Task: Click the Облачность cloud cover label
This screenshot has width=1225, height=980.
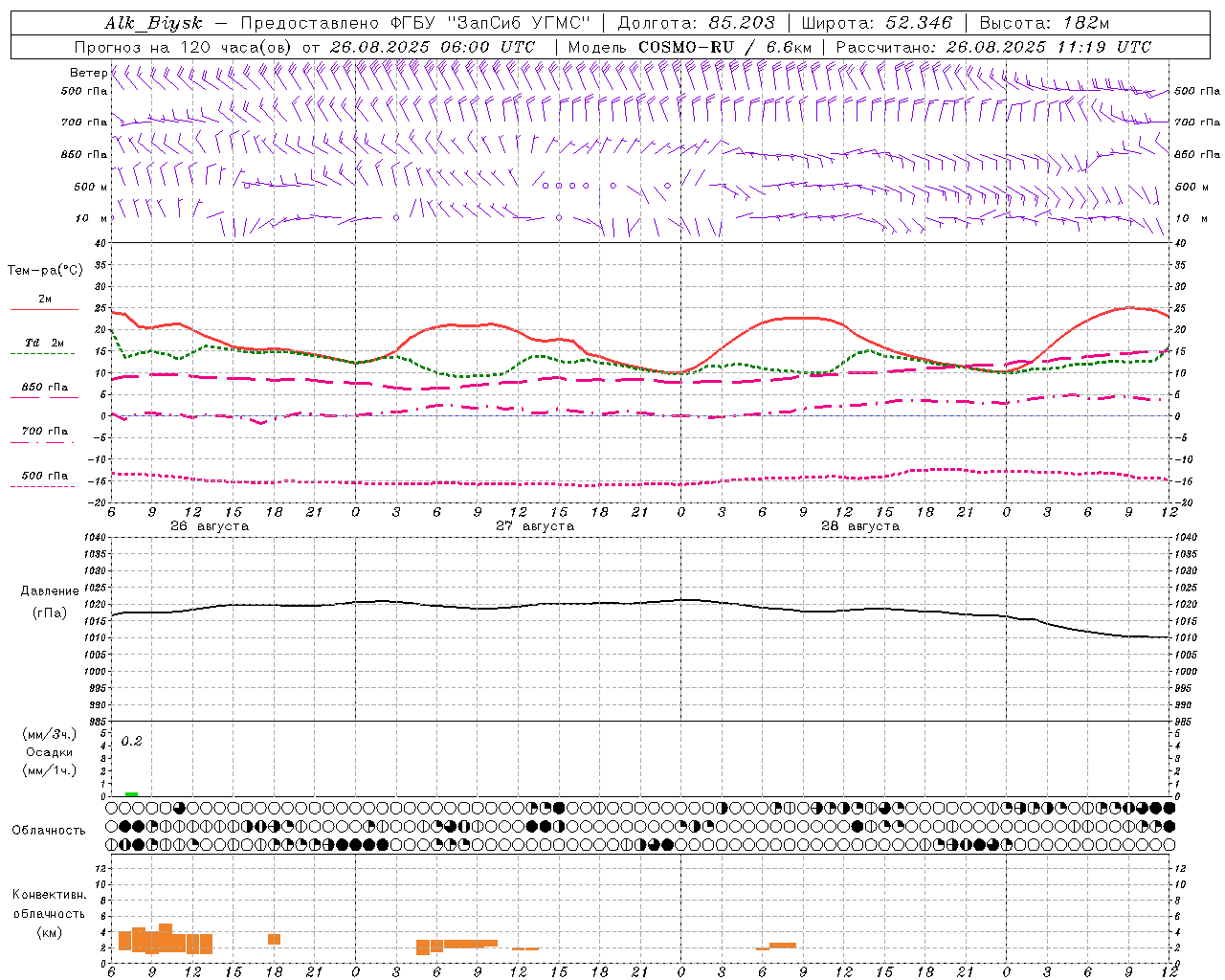Action: pyautogui.click(x=49, y=831)
